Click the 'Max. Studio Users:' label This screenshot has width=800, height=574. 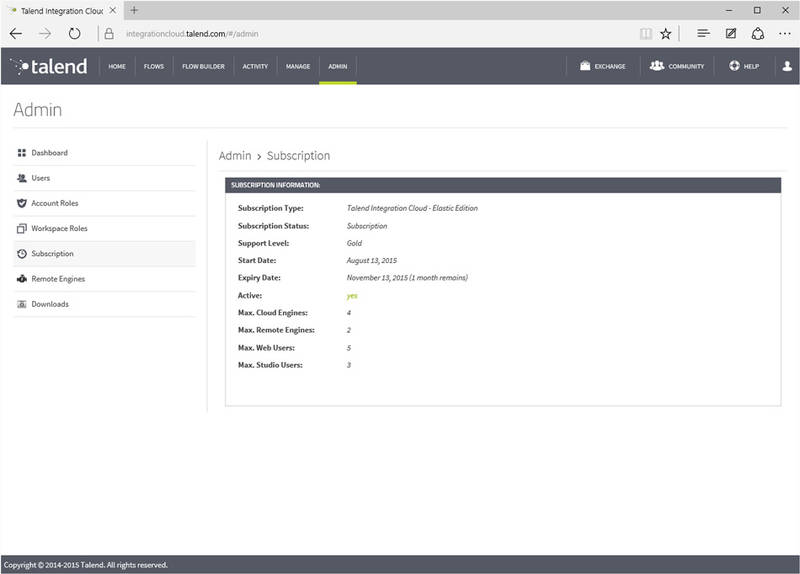pos(270,365)
